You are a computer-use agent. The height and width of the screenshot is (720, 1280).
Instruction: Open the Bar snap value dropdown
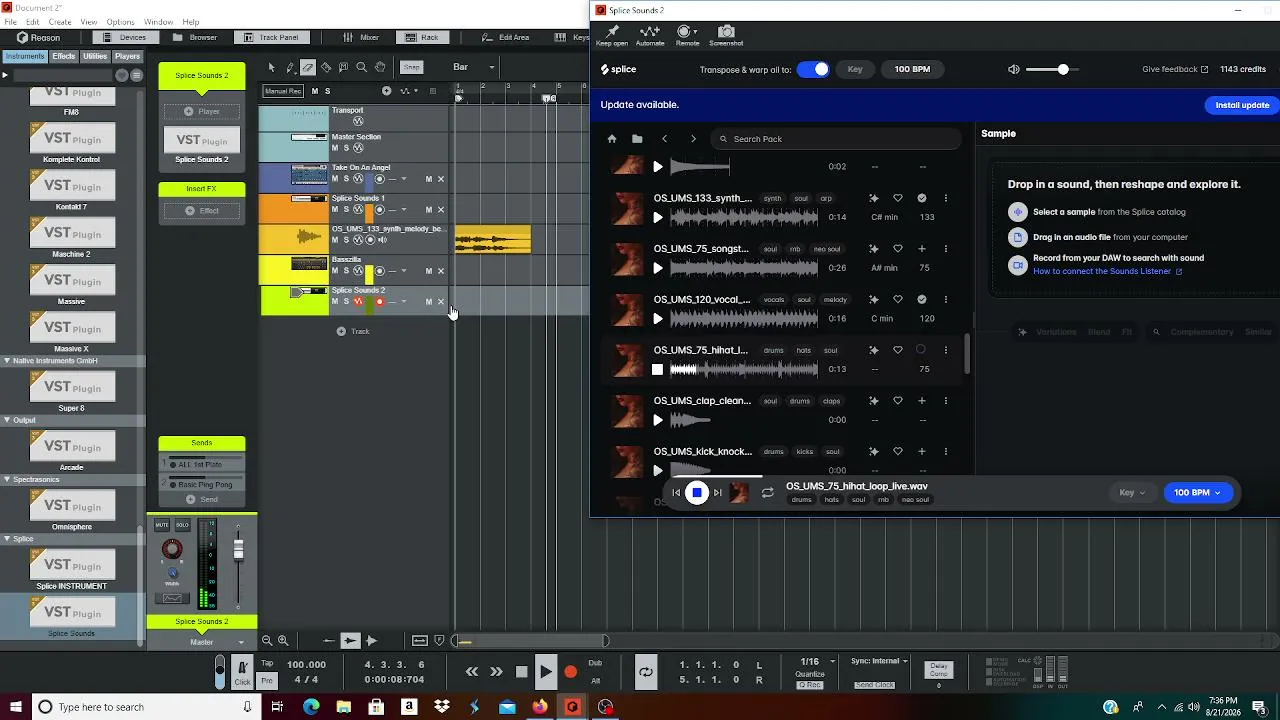click(474, 67)
